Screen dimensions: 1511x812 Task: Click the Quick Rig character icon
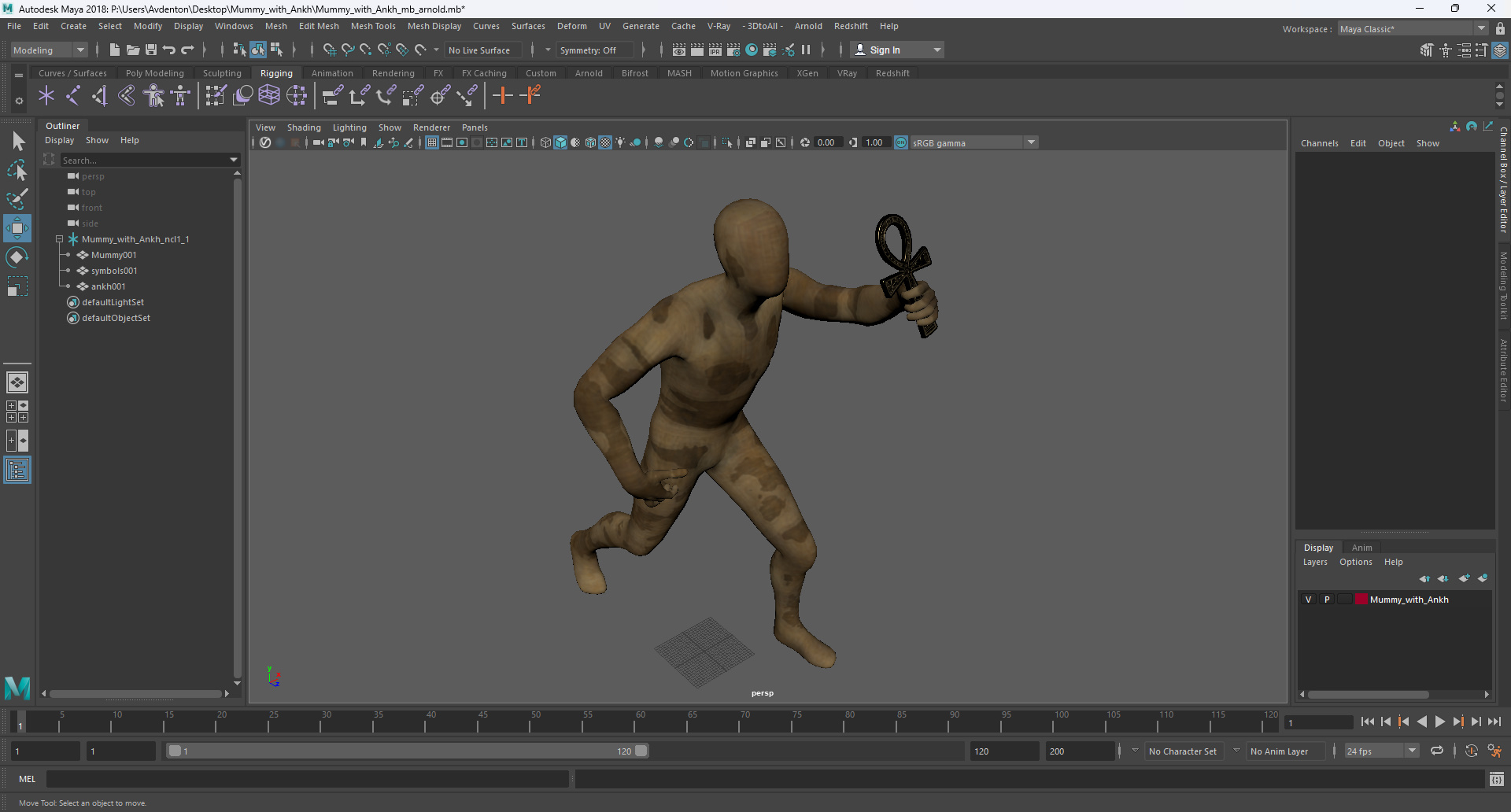tap(153, 96)
